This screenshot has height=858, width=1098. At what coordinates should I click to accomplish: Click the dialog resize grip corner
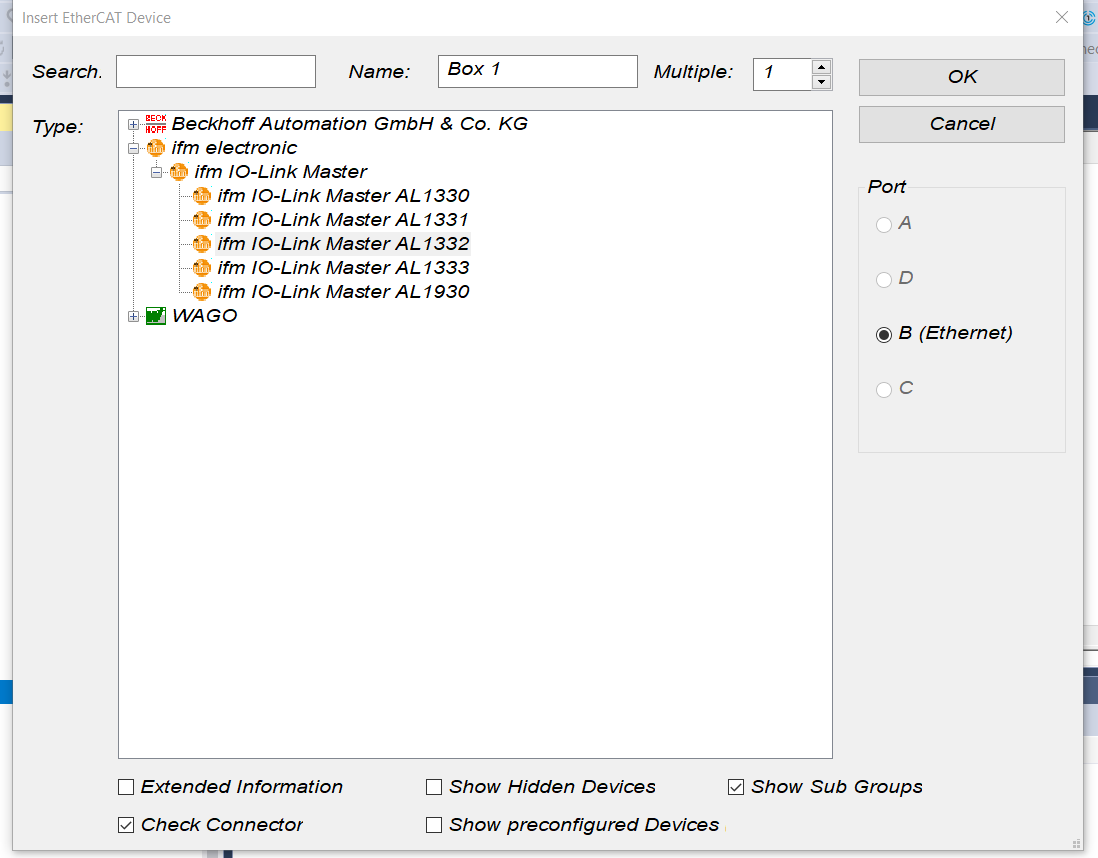1076,844
